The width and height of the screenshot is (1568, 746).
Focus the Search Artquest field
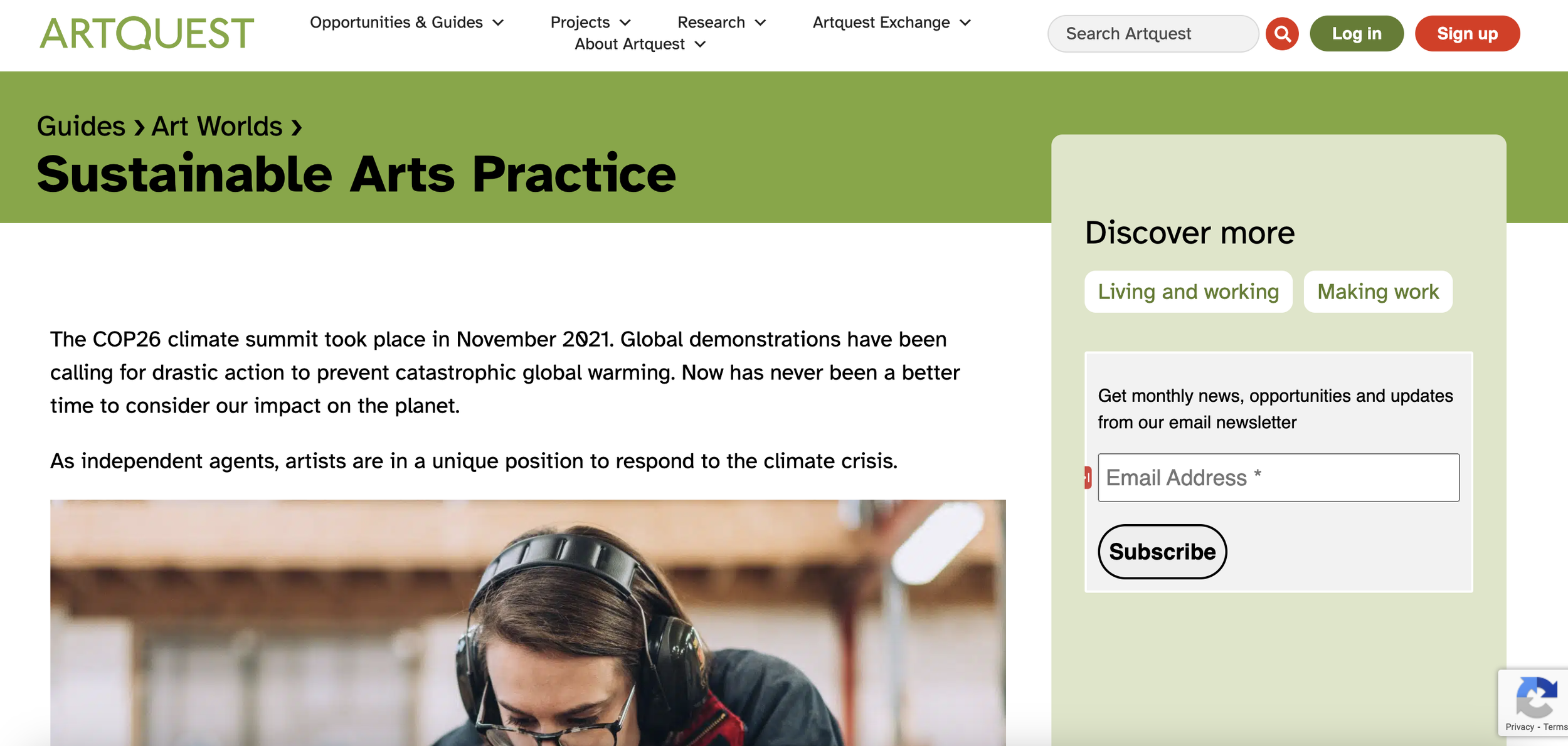tap(1152, 33)
